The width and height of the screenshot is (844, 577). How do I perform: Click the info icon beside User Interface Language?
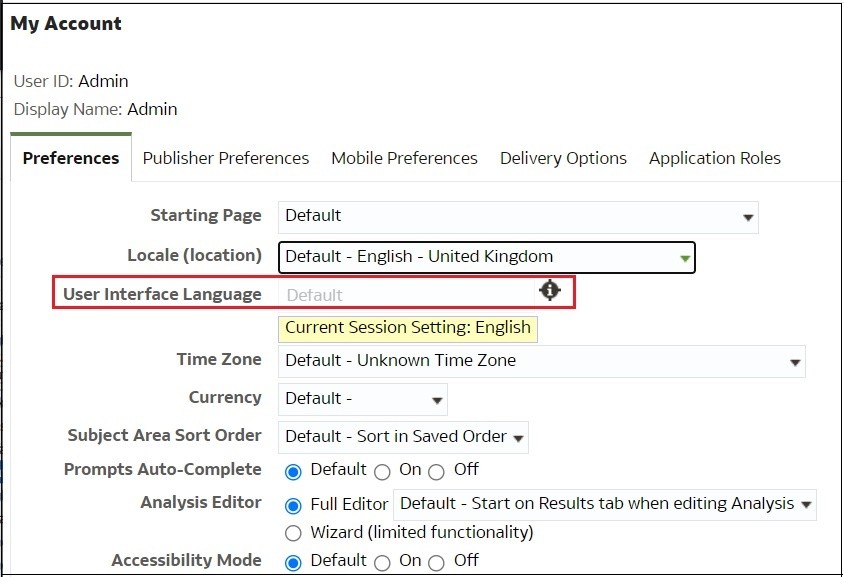[x=550, y=290]
